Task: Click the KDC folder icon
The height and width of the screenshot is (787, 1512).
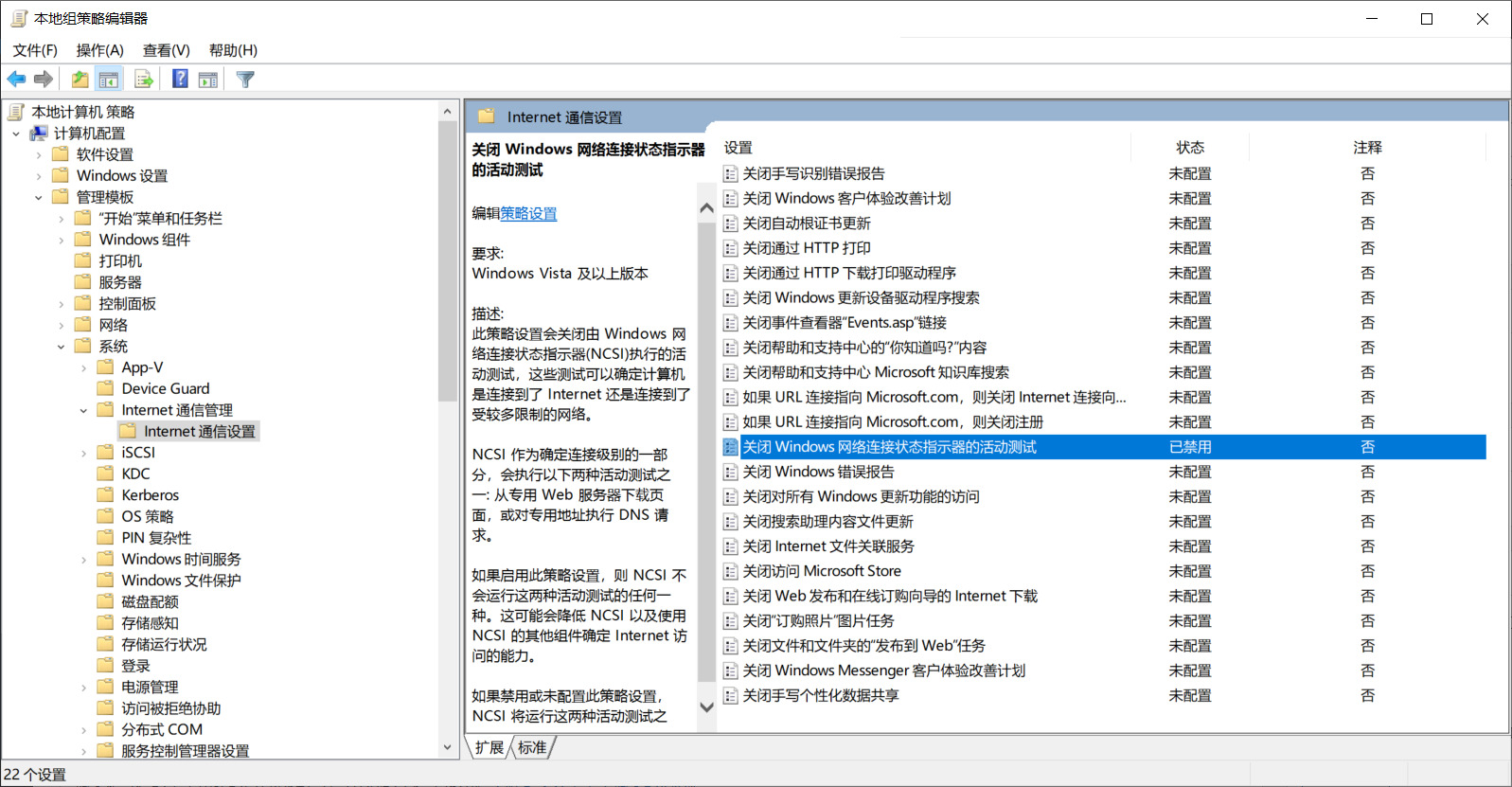Action: [x=106, y=474]
